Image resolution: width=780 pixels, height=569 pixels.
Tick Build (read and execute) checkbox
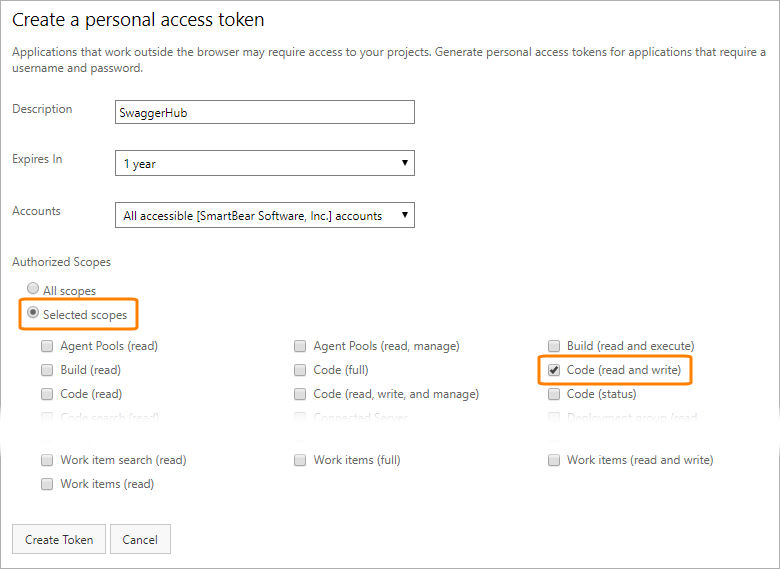pyautogui.click(x=554, y=346)
